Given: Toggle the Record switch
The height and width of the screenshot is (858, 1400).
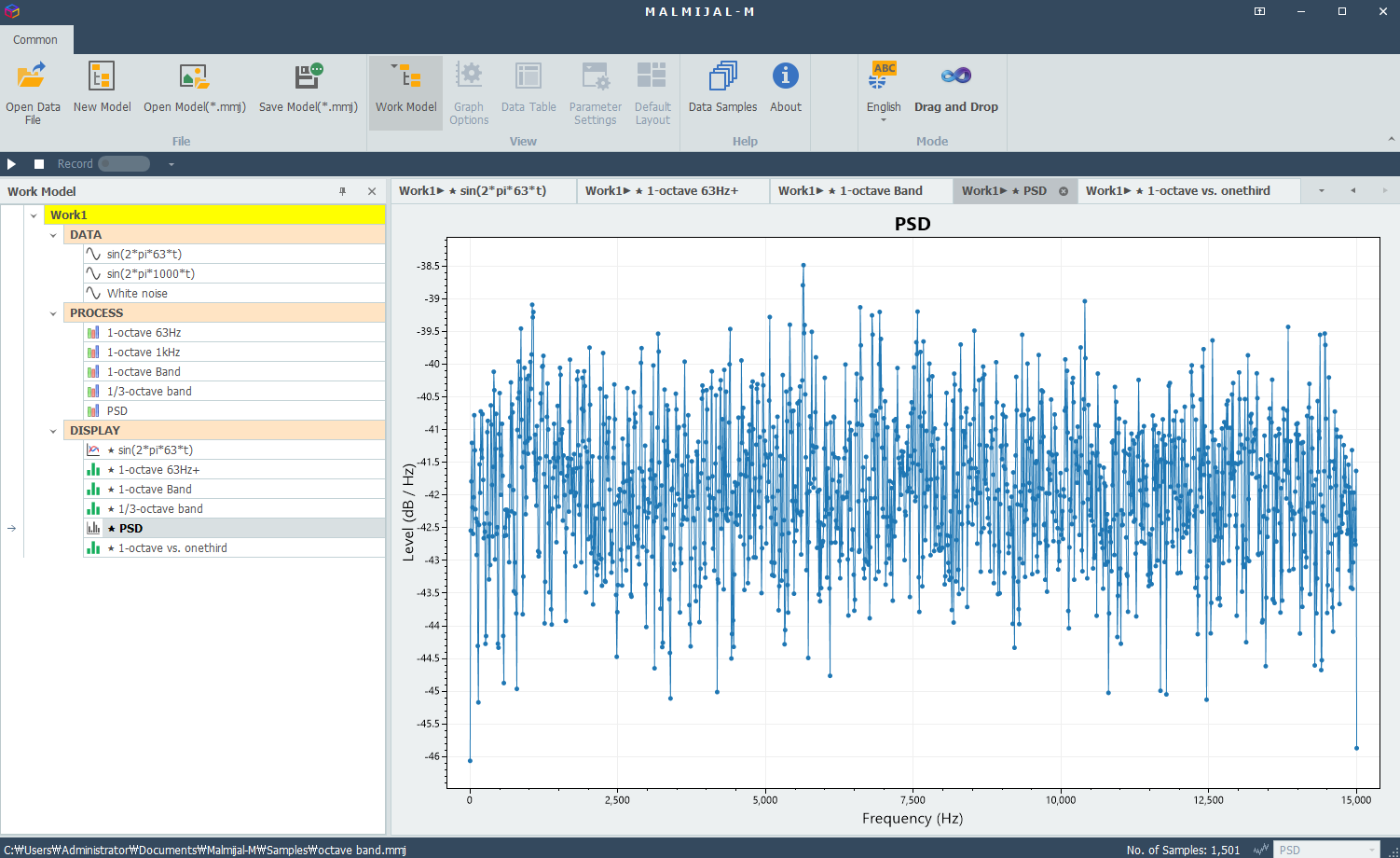Looking at the screenshot, I should point(124,164).
